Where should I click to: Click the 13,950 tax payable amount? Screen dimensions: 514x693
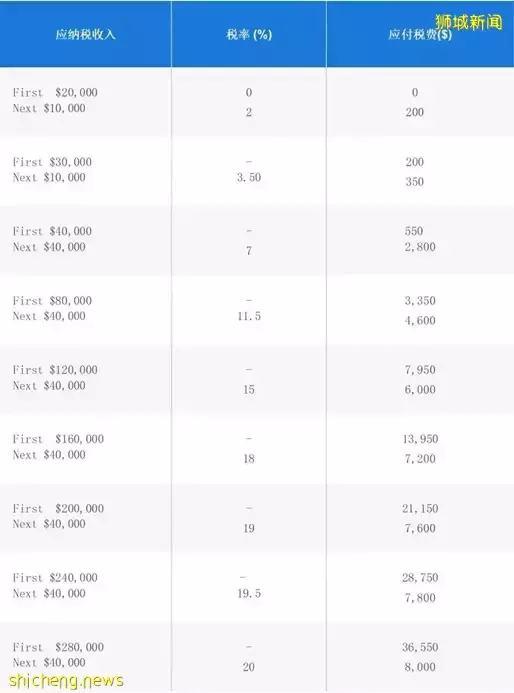pyautogui.click(x=420, y=439)
